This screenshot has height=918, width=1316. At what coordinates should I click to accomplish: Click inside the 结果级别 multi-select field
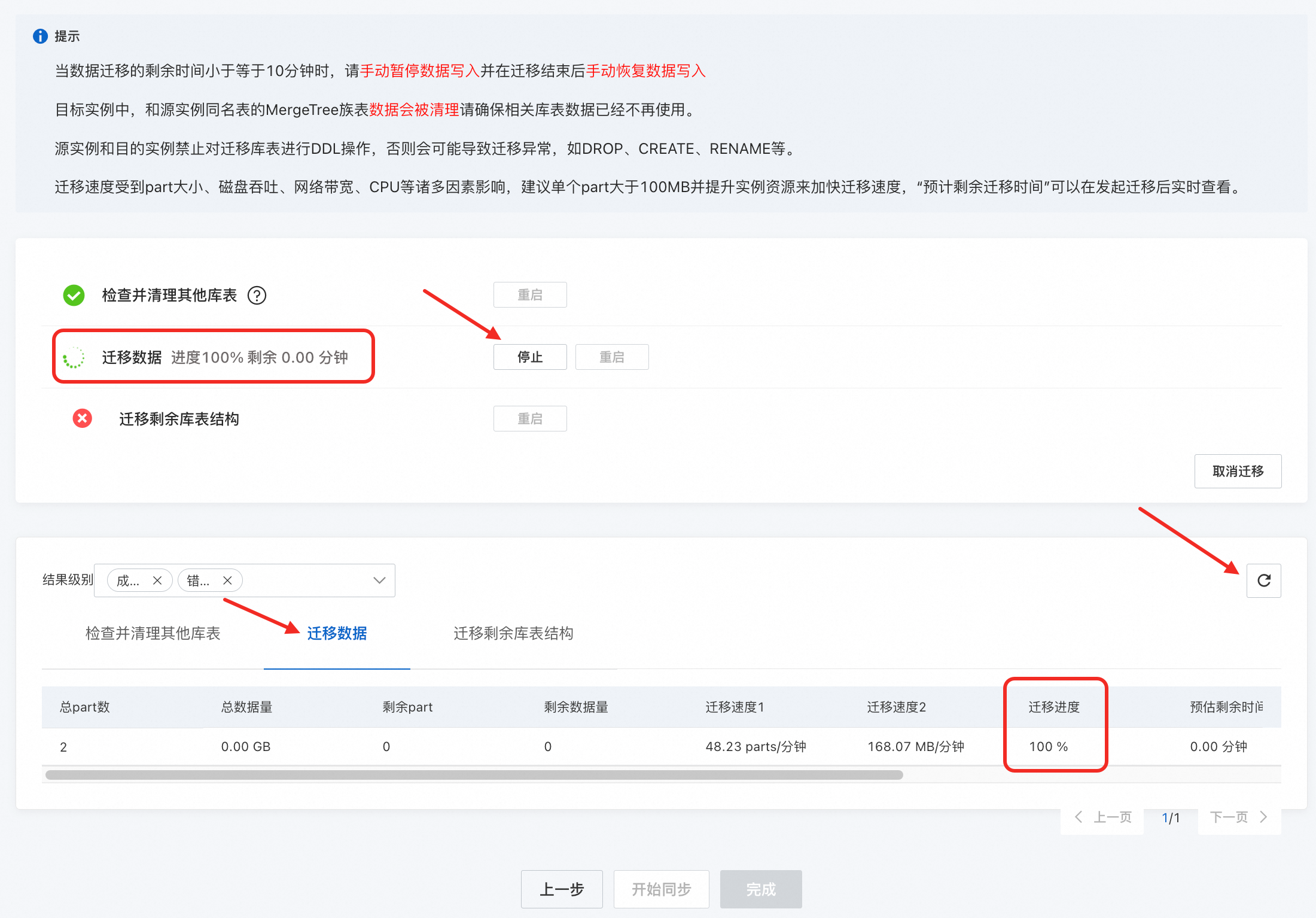(x=305, y=580)
